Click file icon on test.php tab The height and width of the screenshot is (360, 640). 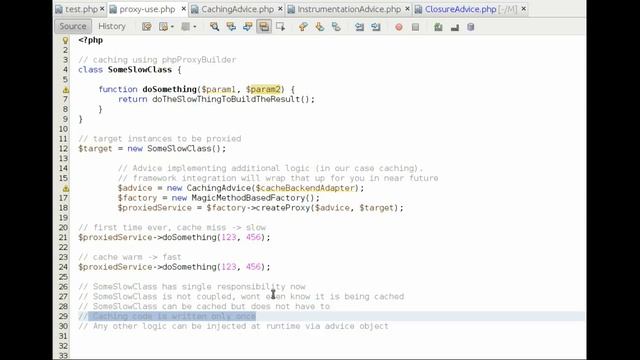(x=59, y=9)
